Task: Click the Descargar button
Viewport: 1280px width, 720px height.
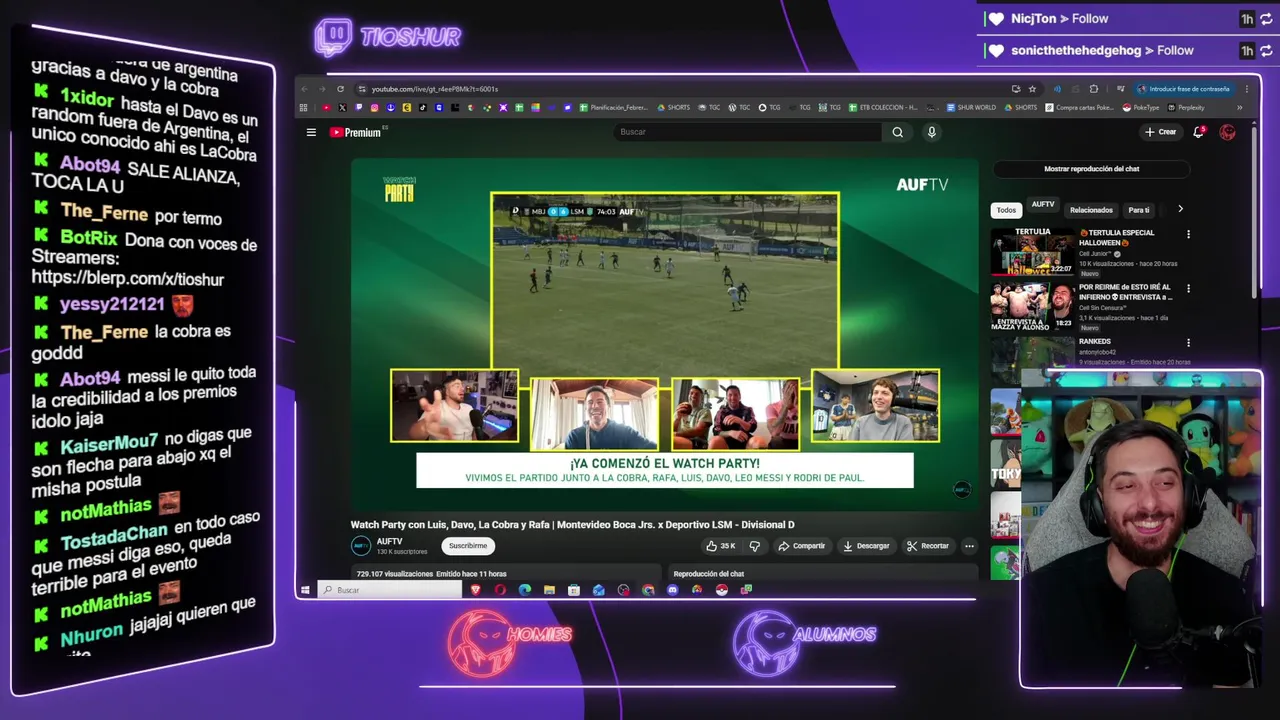Action: pyautogui.click(x=866, y=546)
